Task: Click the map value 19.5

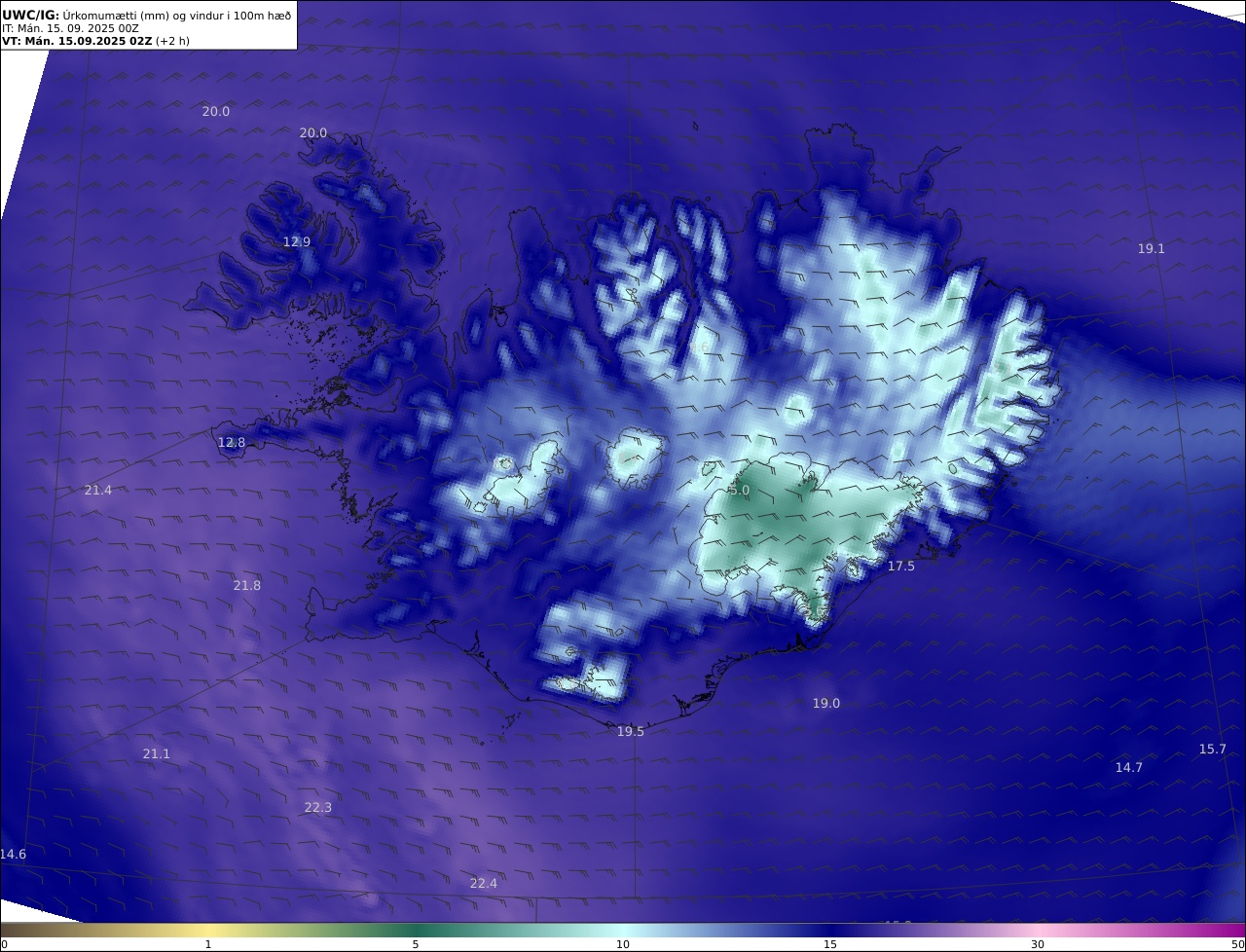Action: pos(630,731)
